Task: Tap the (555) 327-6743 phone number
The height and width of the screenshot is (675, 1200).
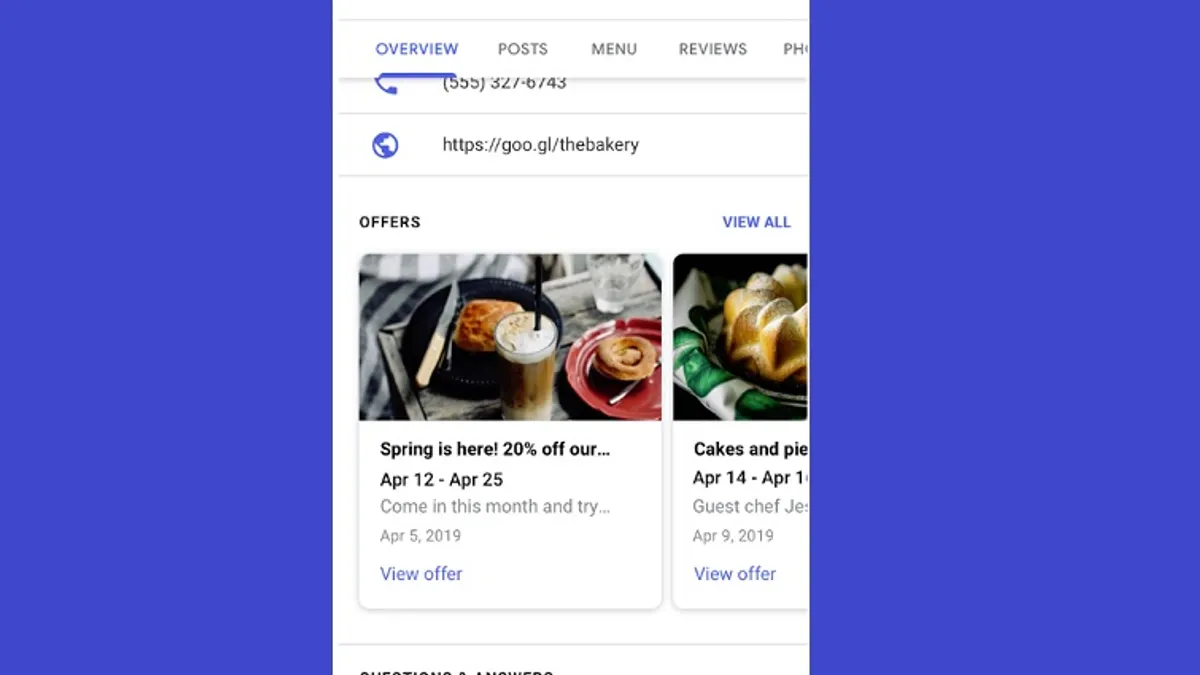Action: (x=505, y=84)
